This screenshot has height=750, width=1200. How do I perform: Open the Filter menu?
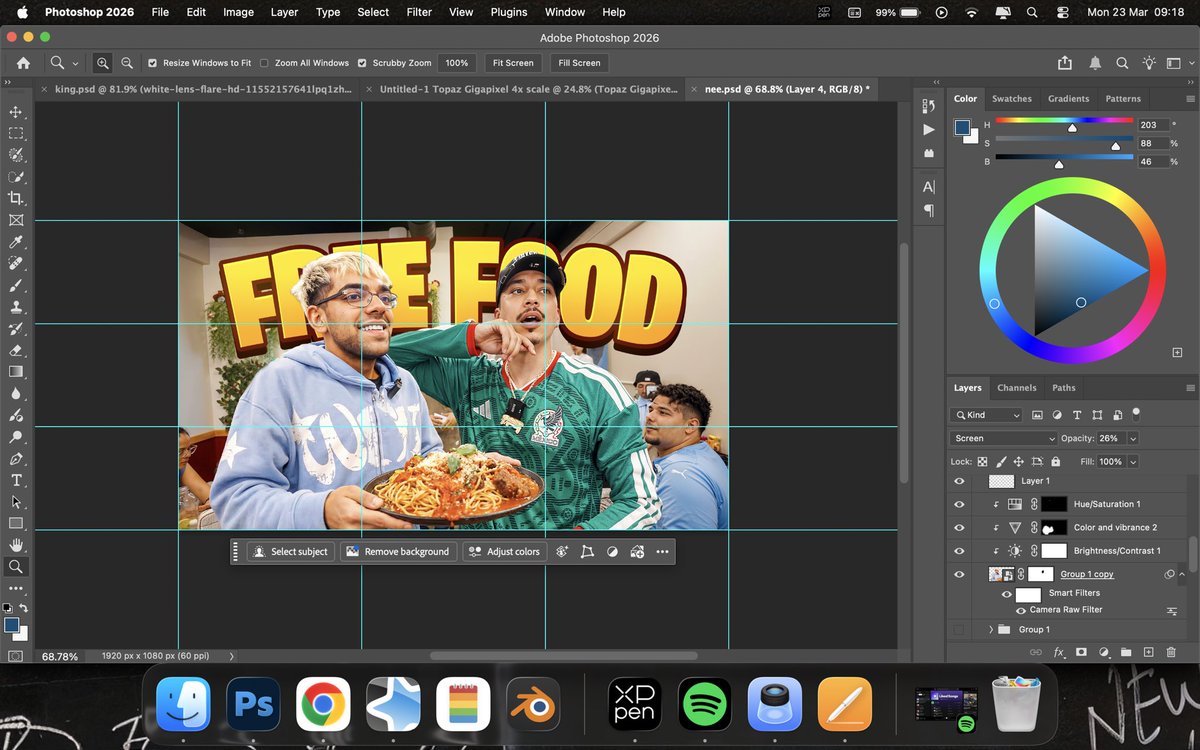pos(418,12)
